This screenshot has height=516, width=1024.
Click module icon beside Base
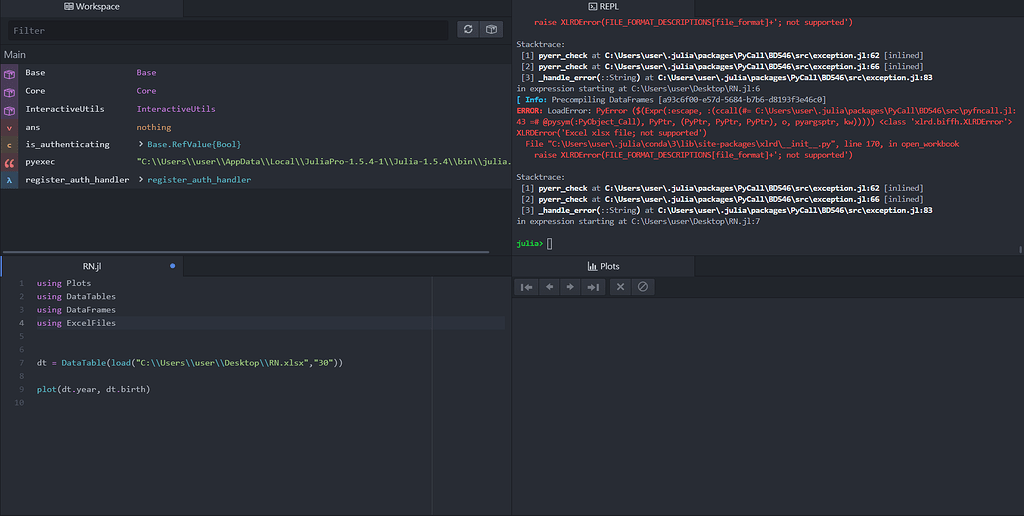(x=9, y=74)
